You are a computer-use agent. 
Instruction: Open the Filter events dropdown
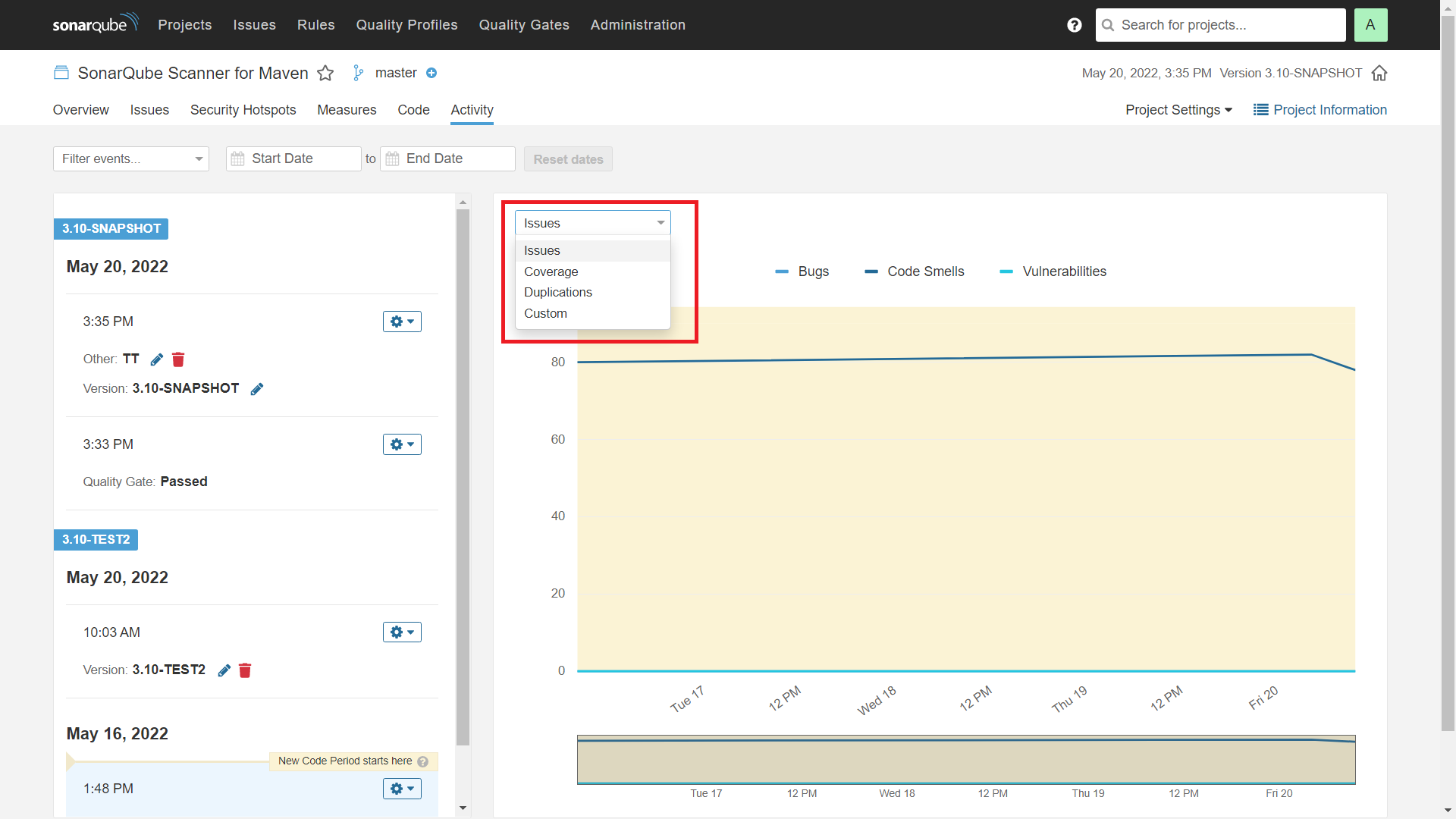point(131,158)
